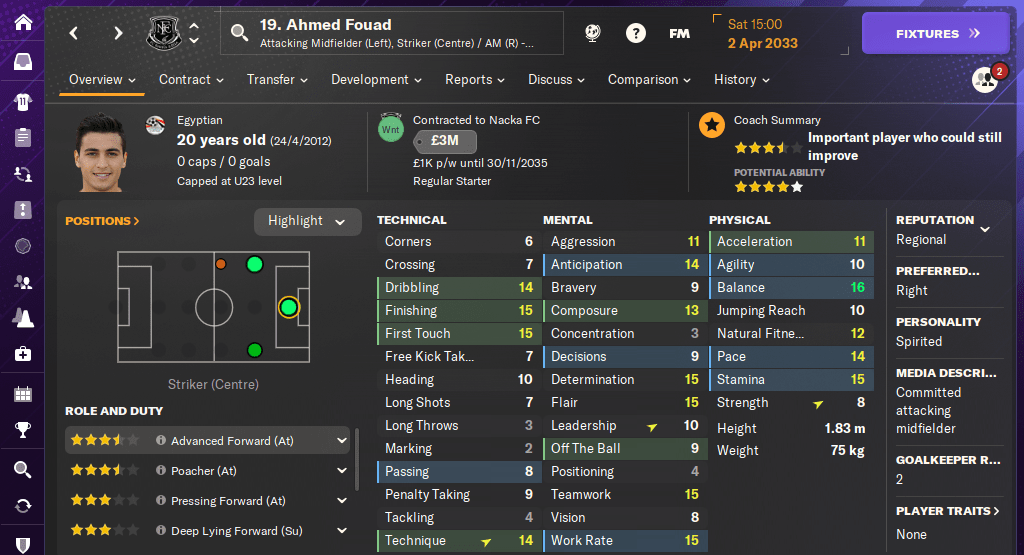The image size is (1024, 555).
Task: Go to the Home screen icon
Action: 22,21
